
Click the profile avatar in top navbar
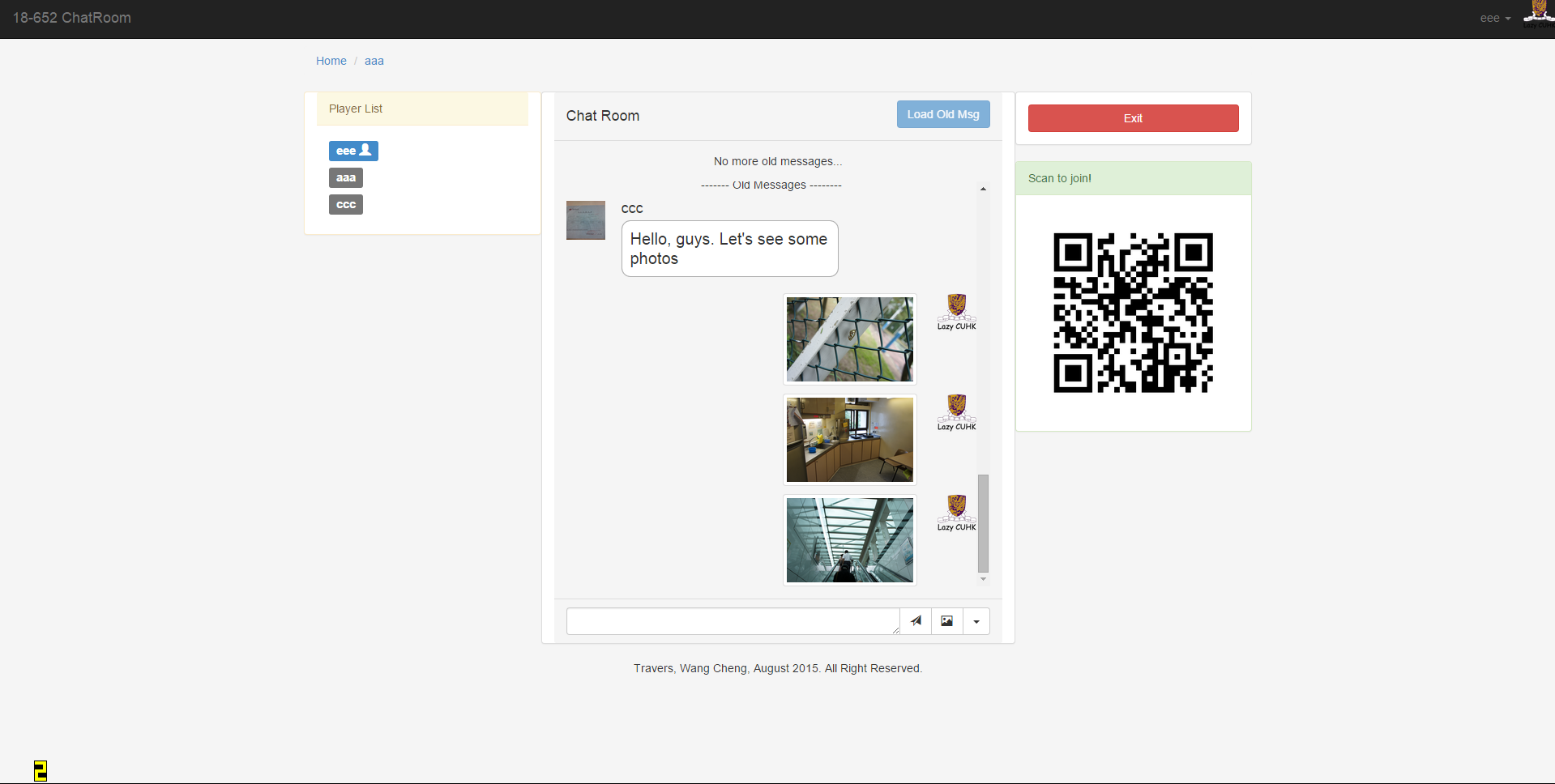click(1539, 15)
